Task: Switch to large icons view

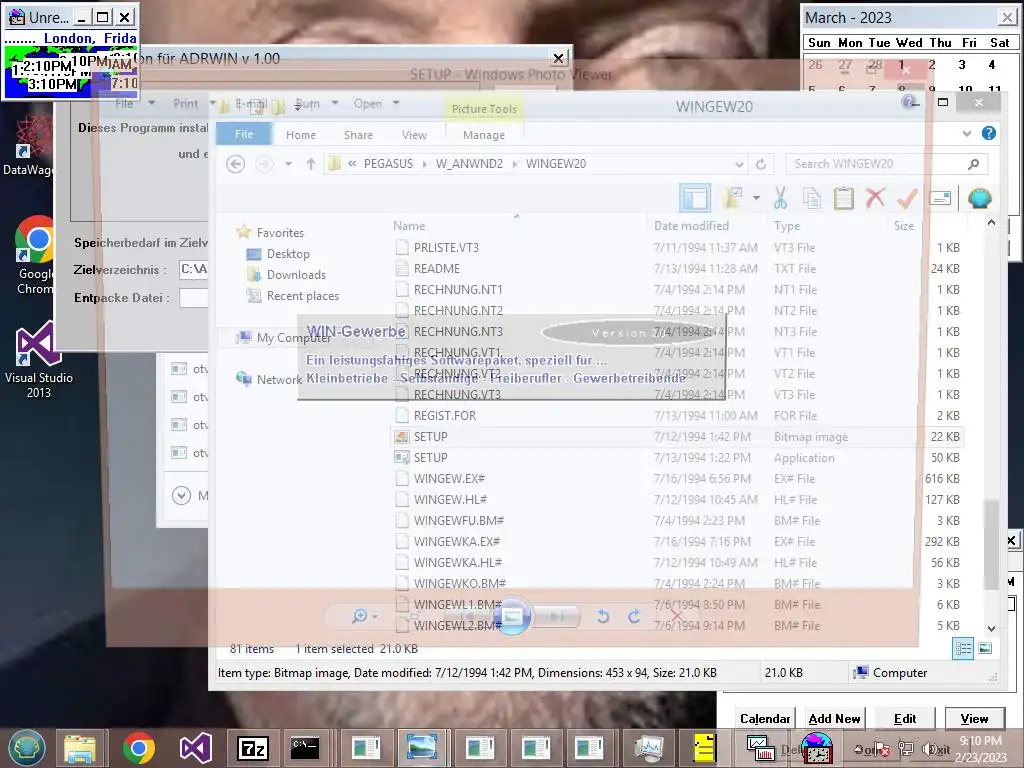Action: (x=985, y=648)
